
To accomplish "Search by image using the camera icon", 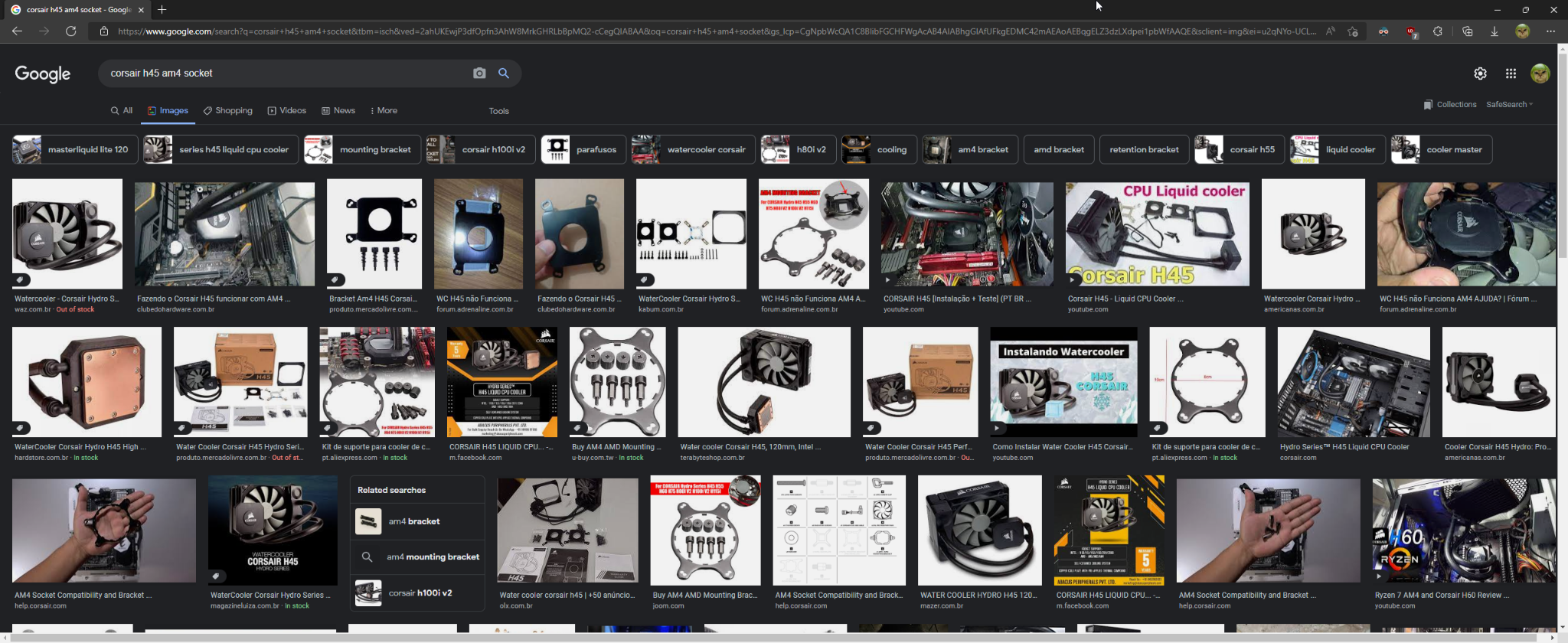I will click(x=479, y=73).
